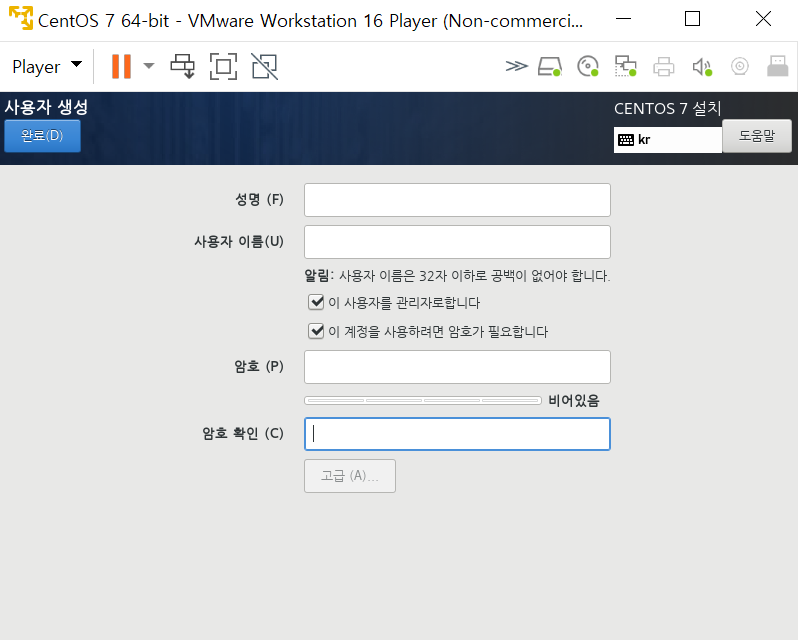This screenshot has height=640, width=798.
Task: Click the printer device icon
Action: [x=664, y=67]
